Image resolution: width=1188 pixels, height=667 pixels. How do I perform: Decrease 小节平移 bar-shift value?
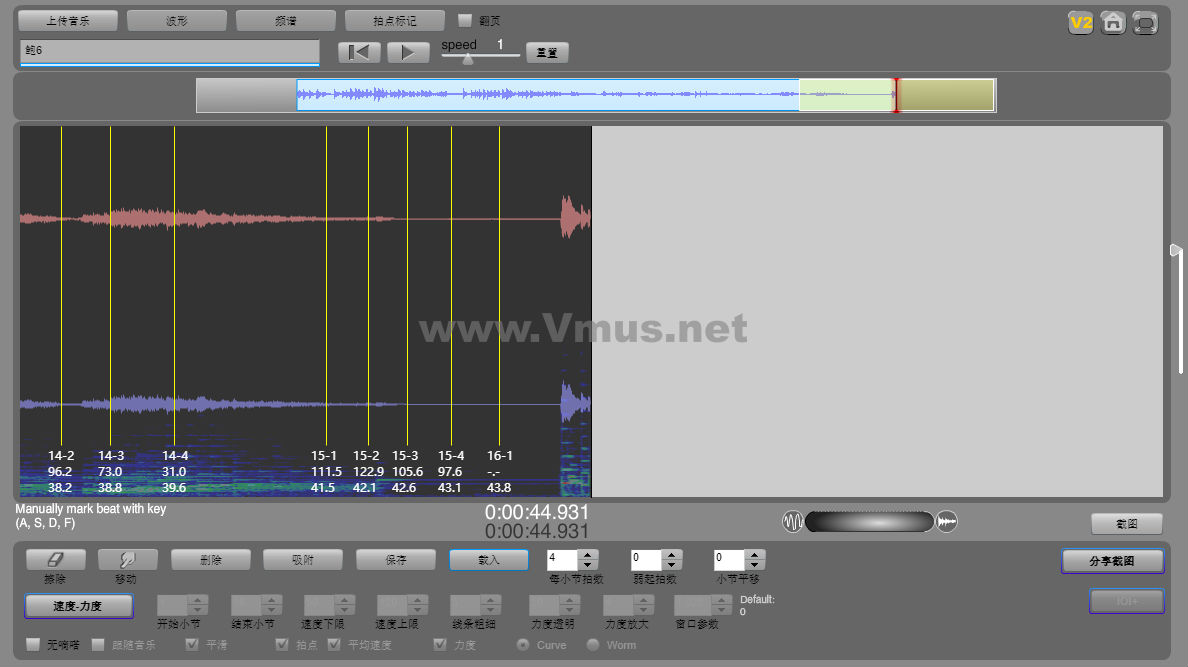pos(754,565)
